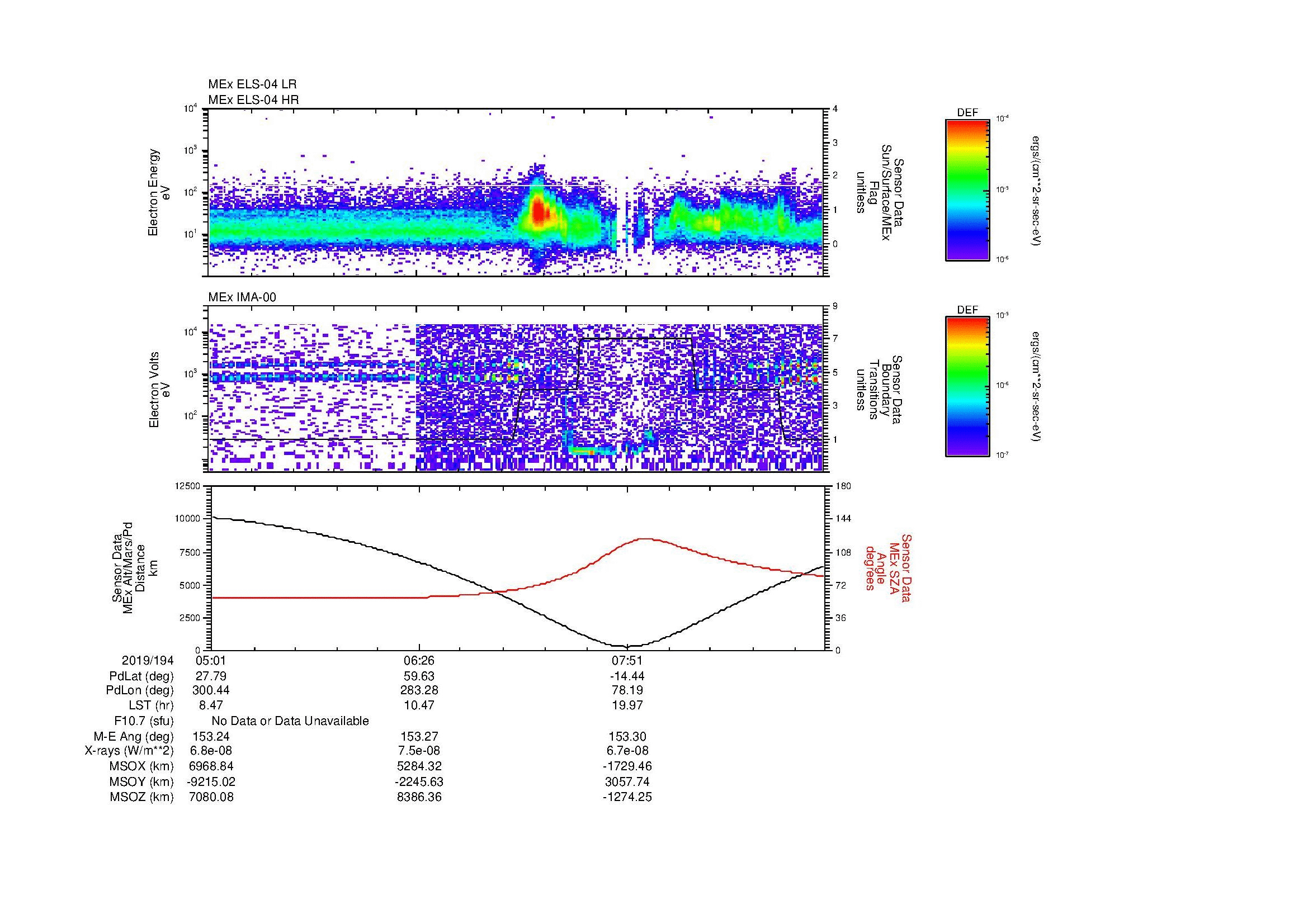The height and width of the screenshot is (924, 1308).
Task: Click the 'F10.7 (sfu)' row label
Action: point(144,721)
